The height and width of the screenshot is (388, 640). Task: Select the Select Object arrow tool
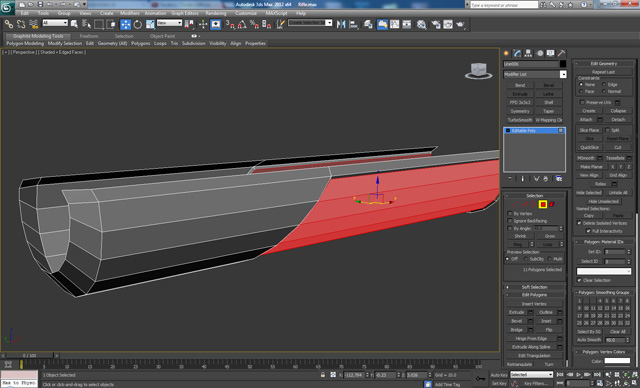point(74,24)
